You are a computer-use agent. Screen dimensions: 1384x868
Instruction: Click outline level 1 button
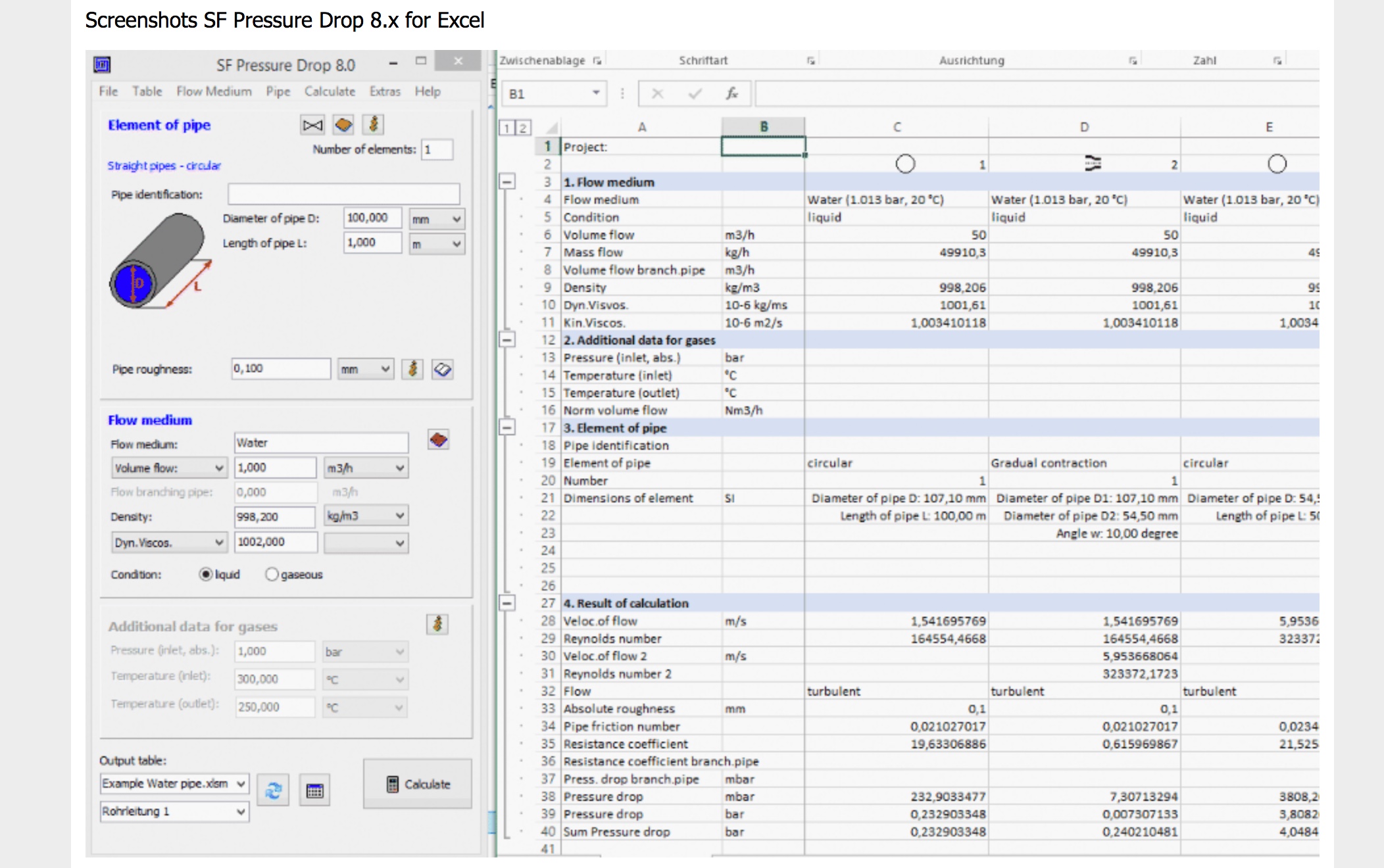point(506,128)
